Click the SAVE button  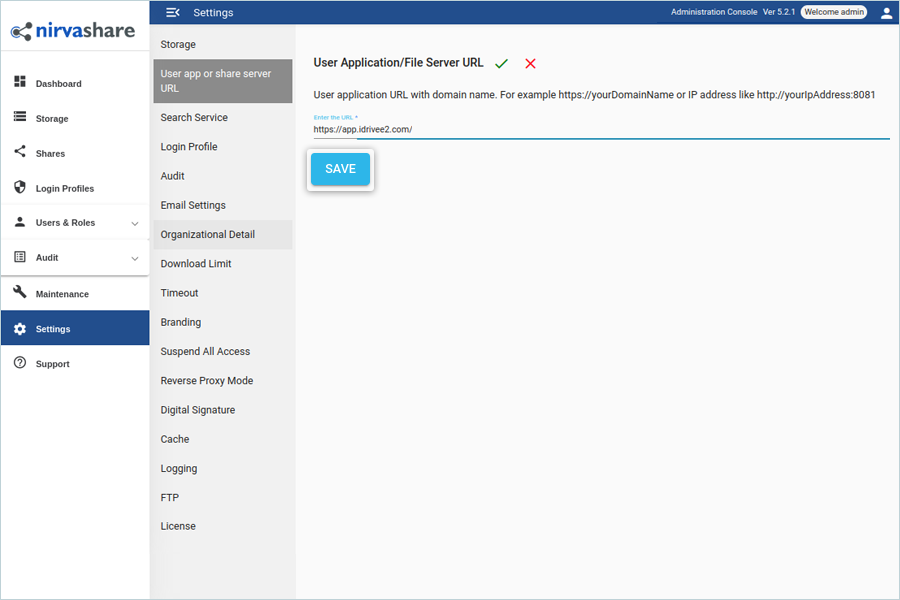coord(340,169)
